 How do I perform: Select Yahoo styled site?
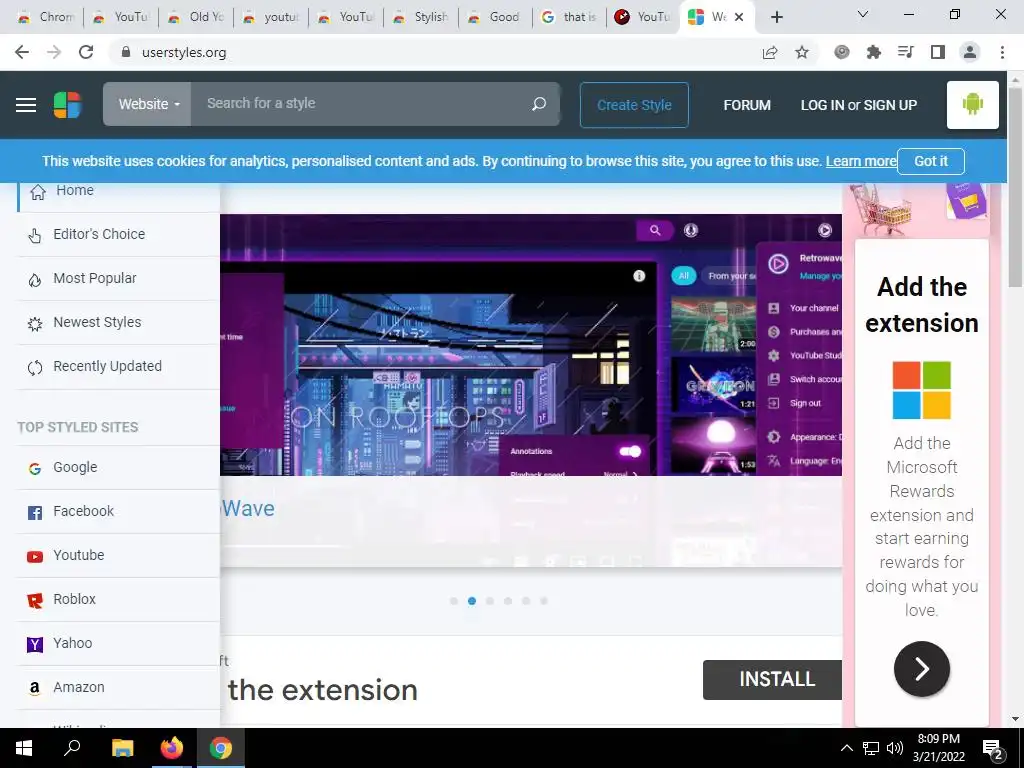click(x=118, y=643)
